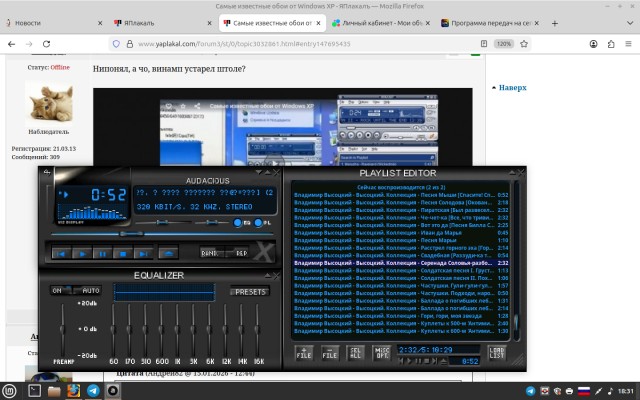Click the visualization display in Audacious
640x400 pixels.
[x=92, y=213]
